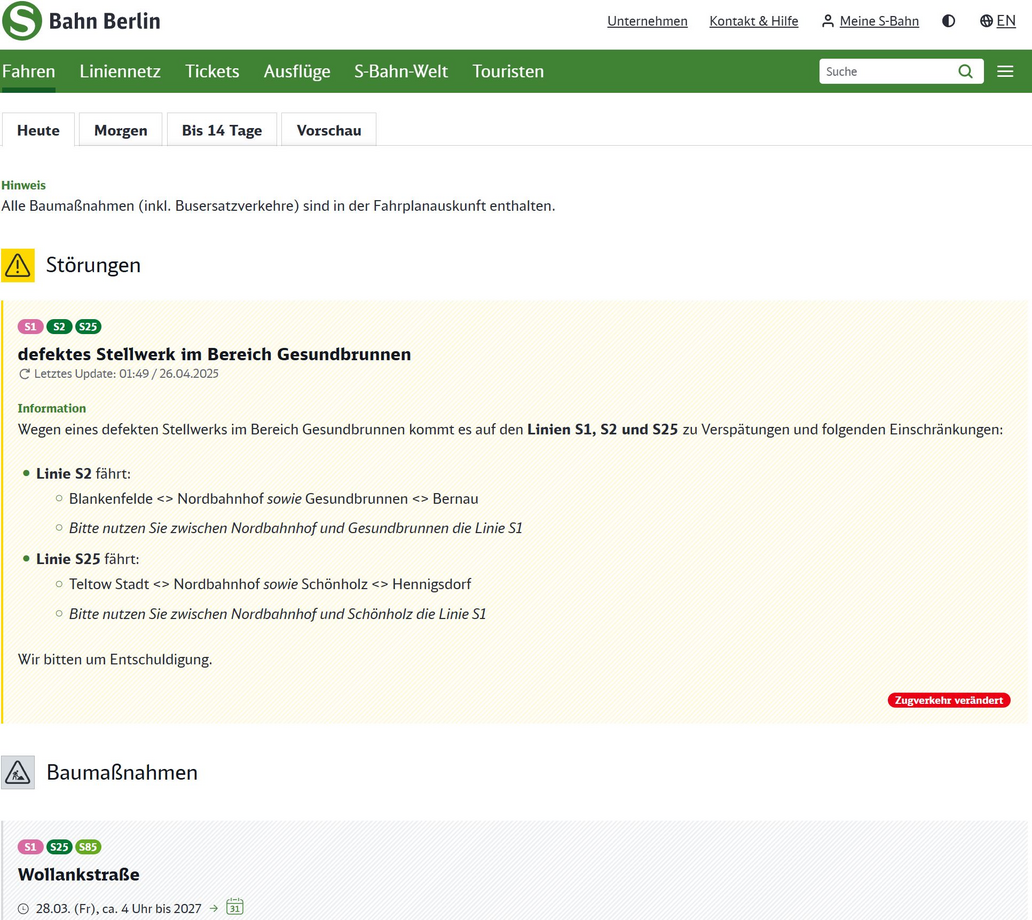This screenshot has width=1032, height=920.
Task: Click the search magnifier icon
Action: [966, 71]
